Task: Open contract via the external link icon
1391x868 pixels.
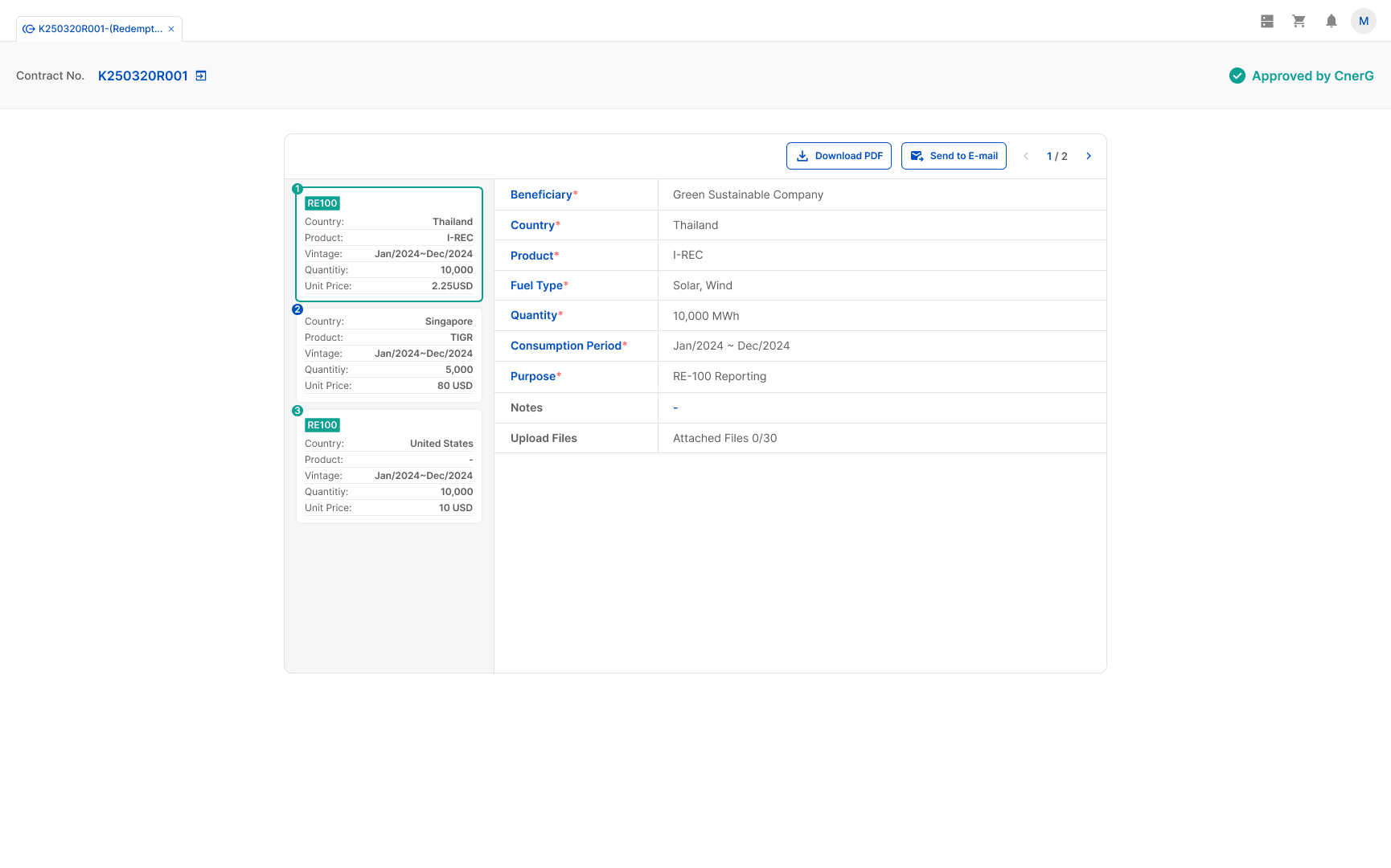Action: point(202,75)
